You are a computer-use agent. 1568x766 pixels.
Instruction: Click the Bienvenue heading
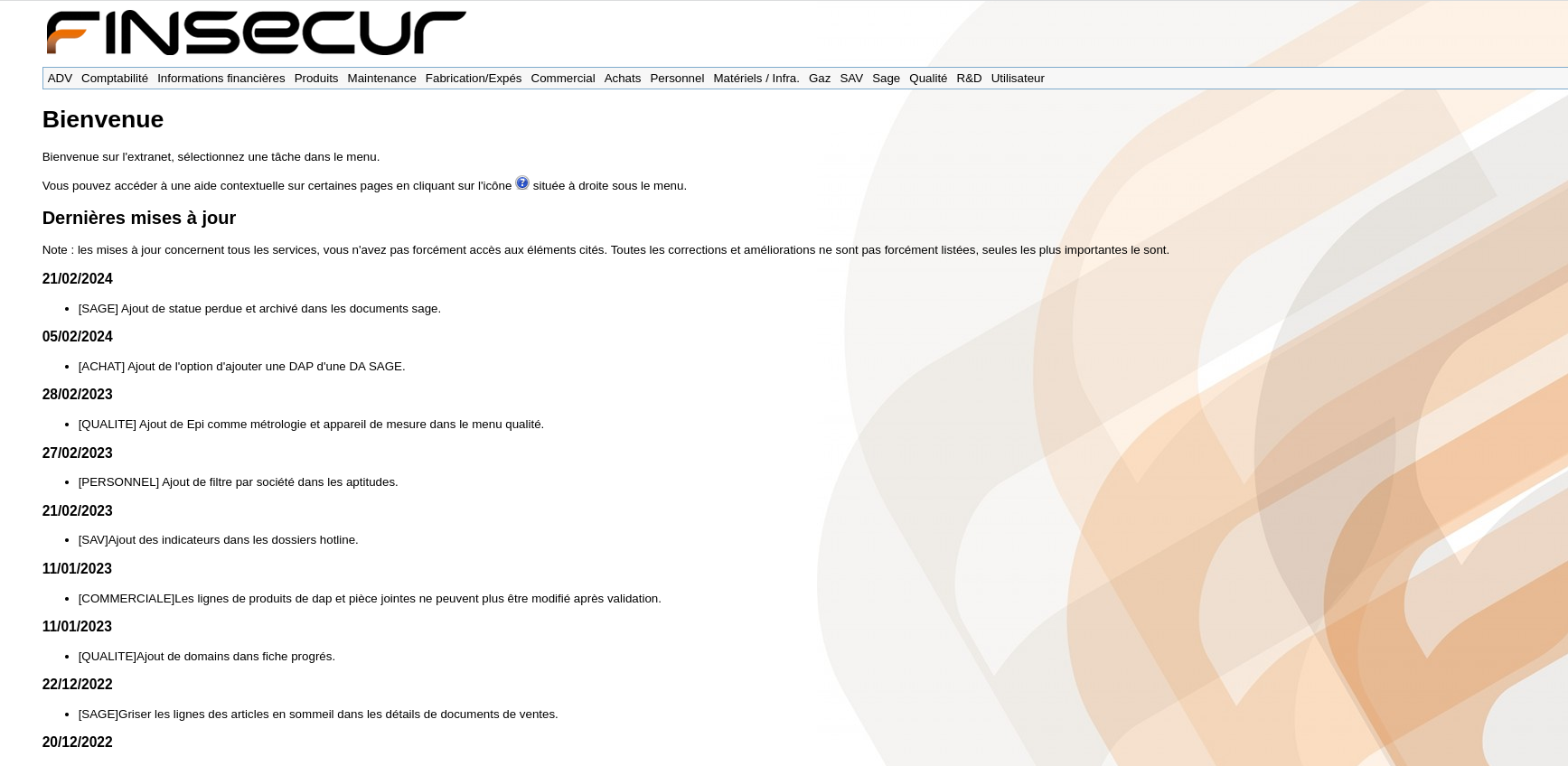103,119
